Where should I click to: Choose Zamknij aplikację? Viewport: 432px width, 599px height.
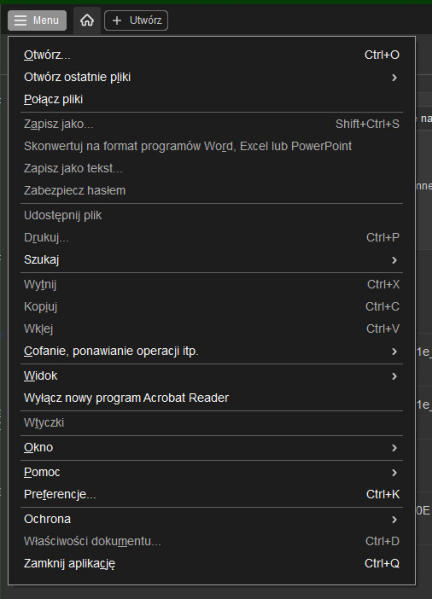[212, 563]
